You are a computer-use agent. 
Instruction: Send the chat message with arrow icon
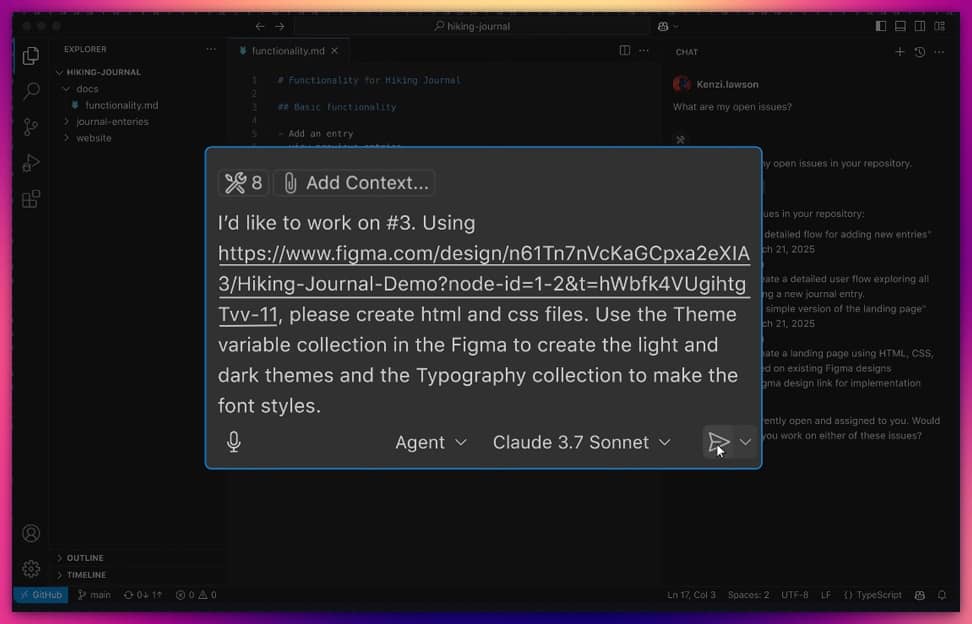click(718, 442)
